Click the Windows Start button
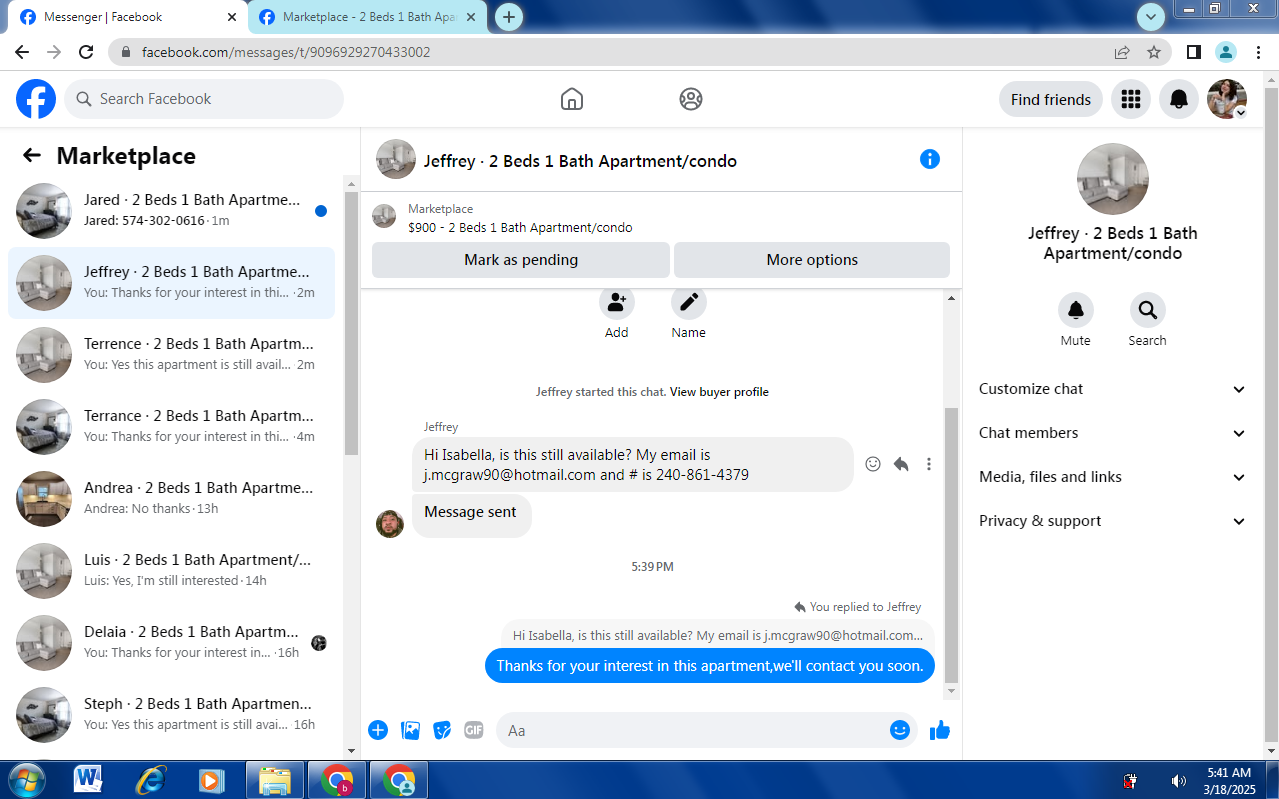Viewport: 1279px width, 799px height. pyautogui.click(x=26, y=780)
